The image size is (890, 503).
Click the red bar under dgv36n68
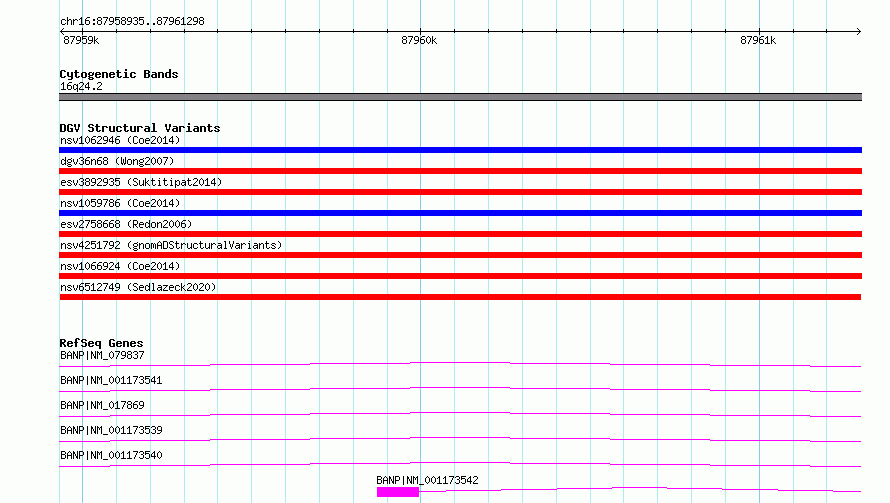tap(460, 171)
